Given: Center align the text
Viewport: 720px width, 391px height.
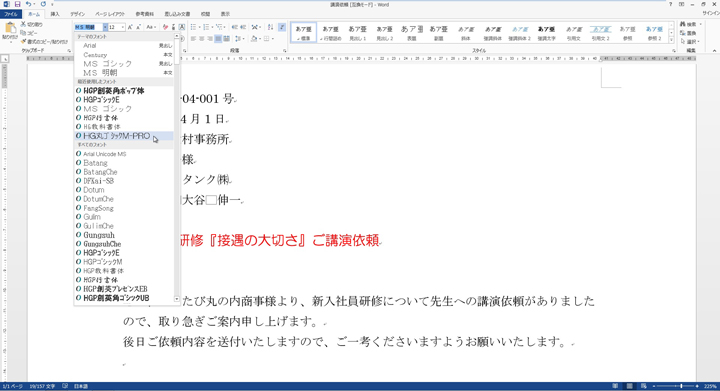Looking at the screenshot, I should click(x=202, y=39).
